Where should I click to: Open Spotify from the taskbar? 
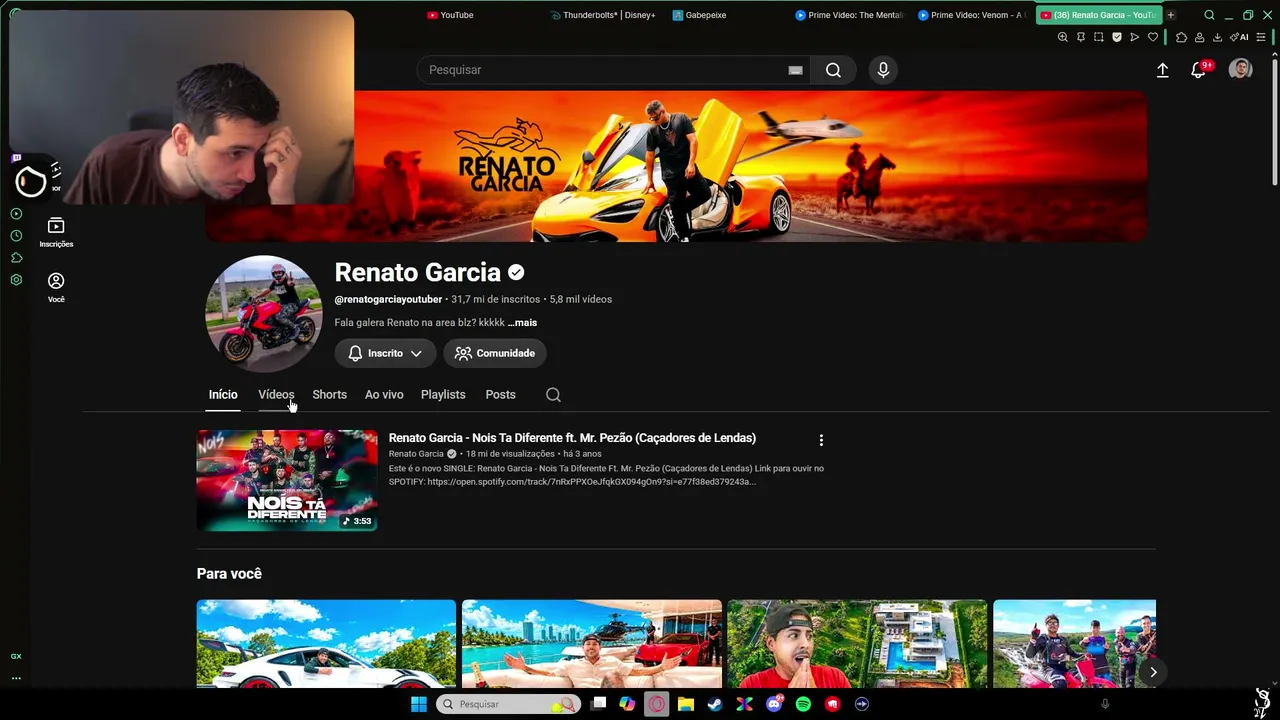coord(803,704)
